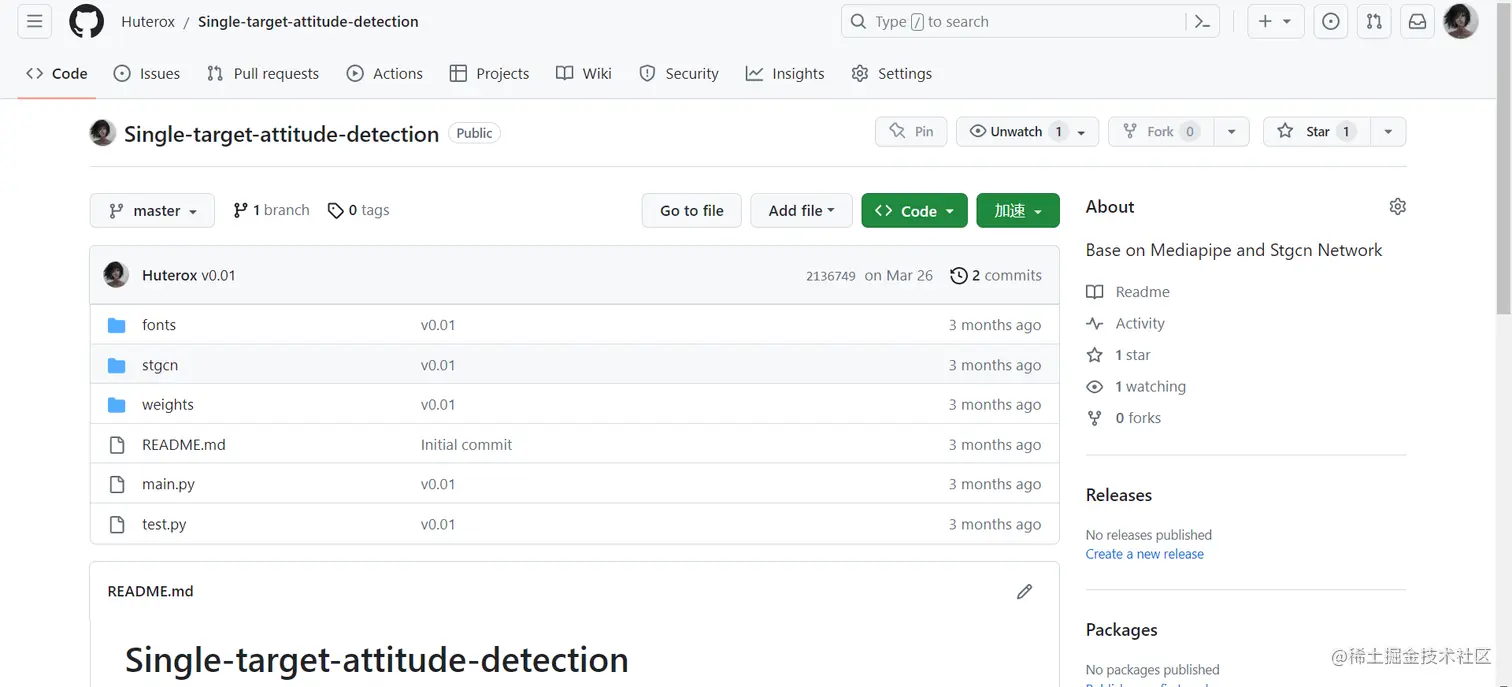1512x687 pixels.
Task: Click the Single-target-attitude-detection breadcrumb link
Action: 308,22
